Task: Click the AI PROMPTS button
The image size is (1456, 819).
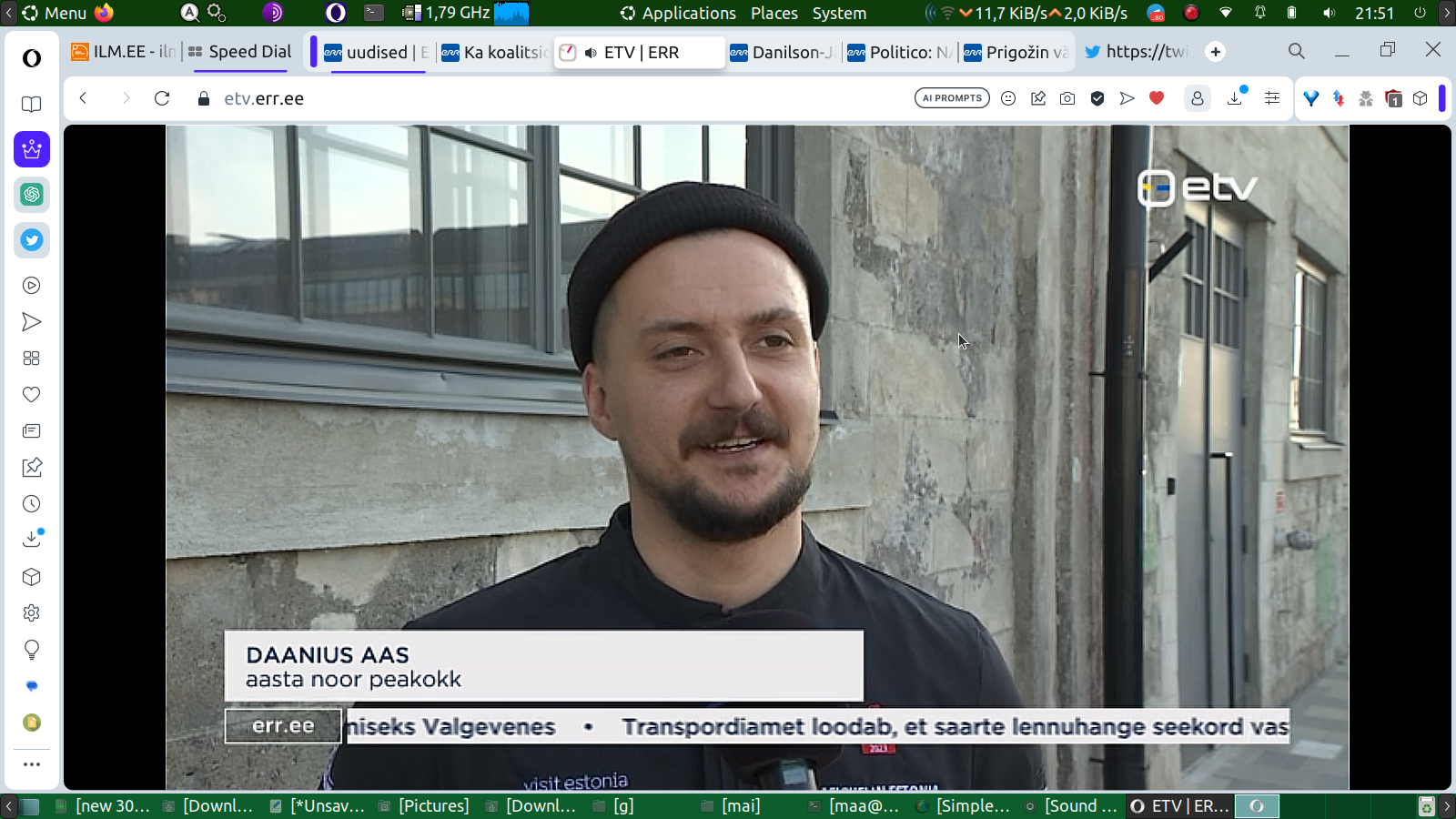Action: 952,98
